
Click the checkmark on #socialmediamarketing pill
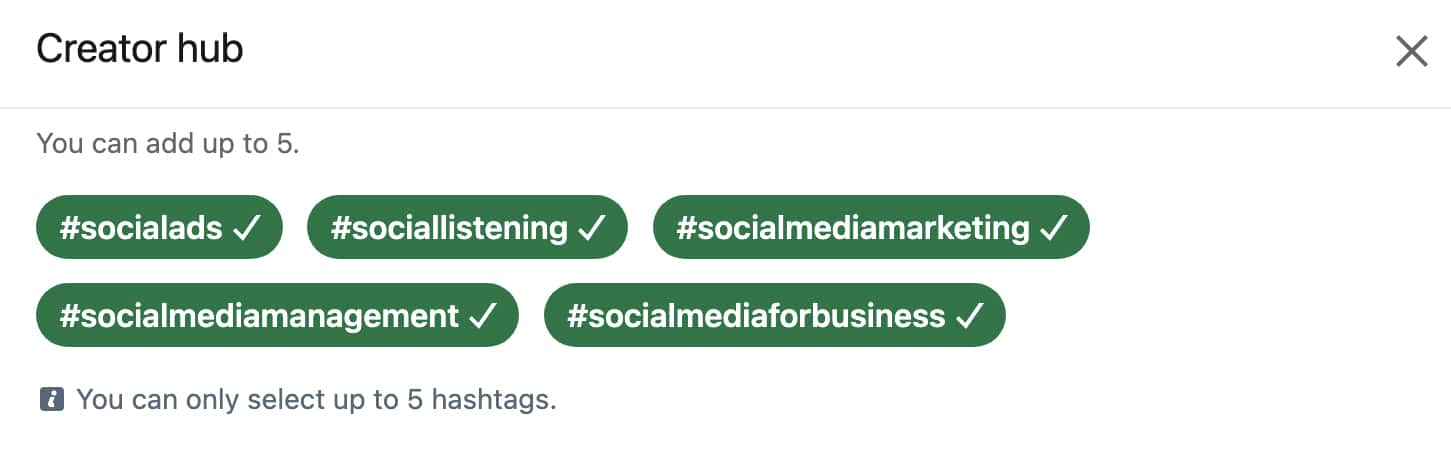1053,229
